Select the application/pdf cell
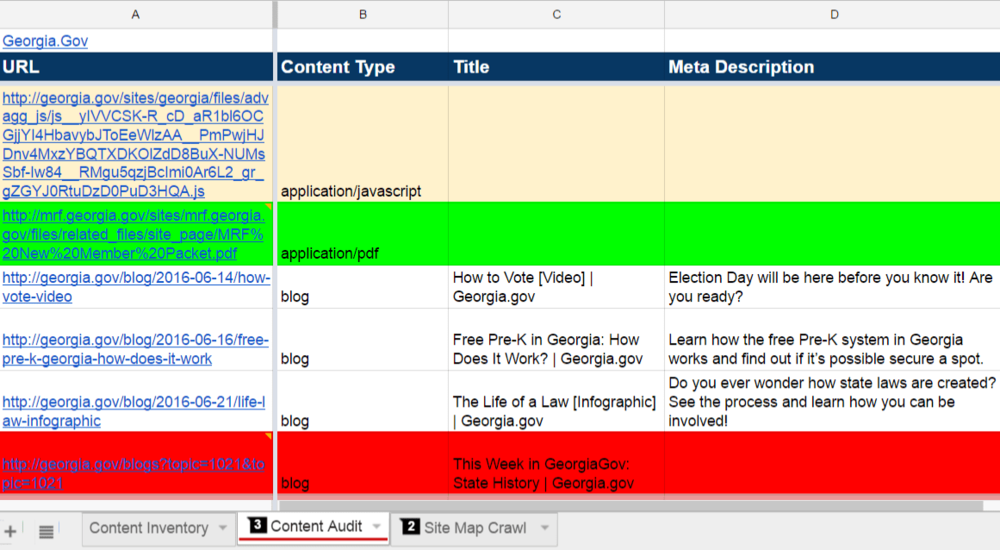This screenshot has width=1000, height=550. click(362, 234)
